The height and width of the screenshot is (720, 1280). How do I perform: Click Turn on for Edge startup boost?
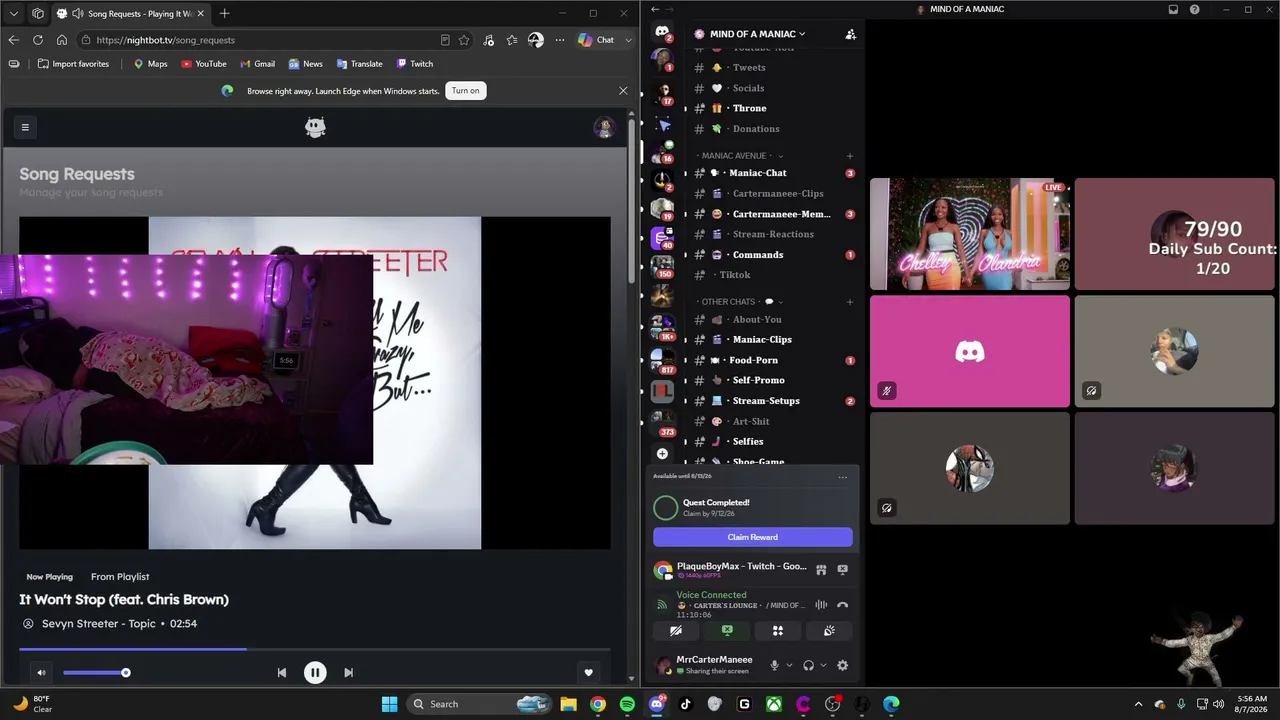tap(465, 90)
